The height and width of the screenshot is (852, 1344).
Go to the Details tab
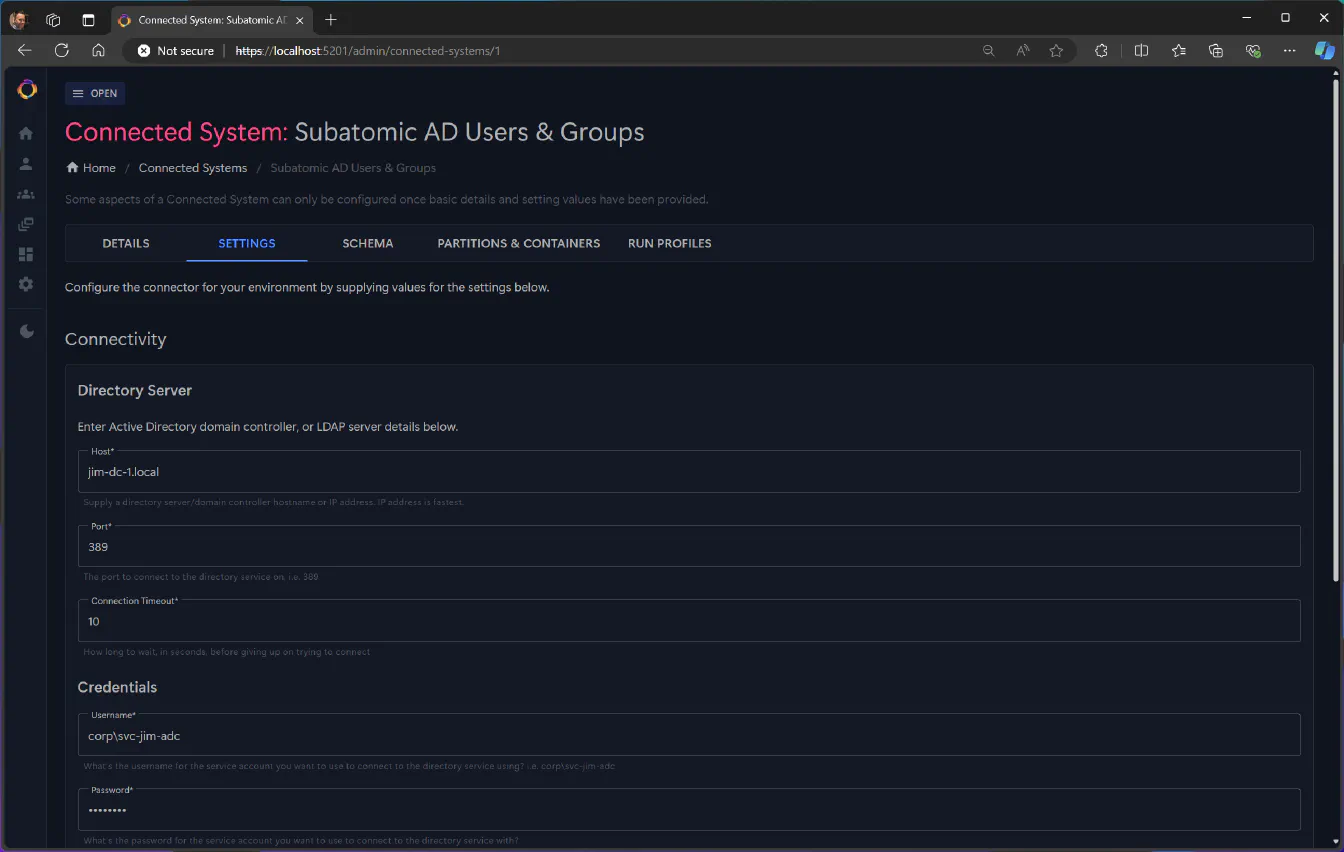click(x=126, y=243)
